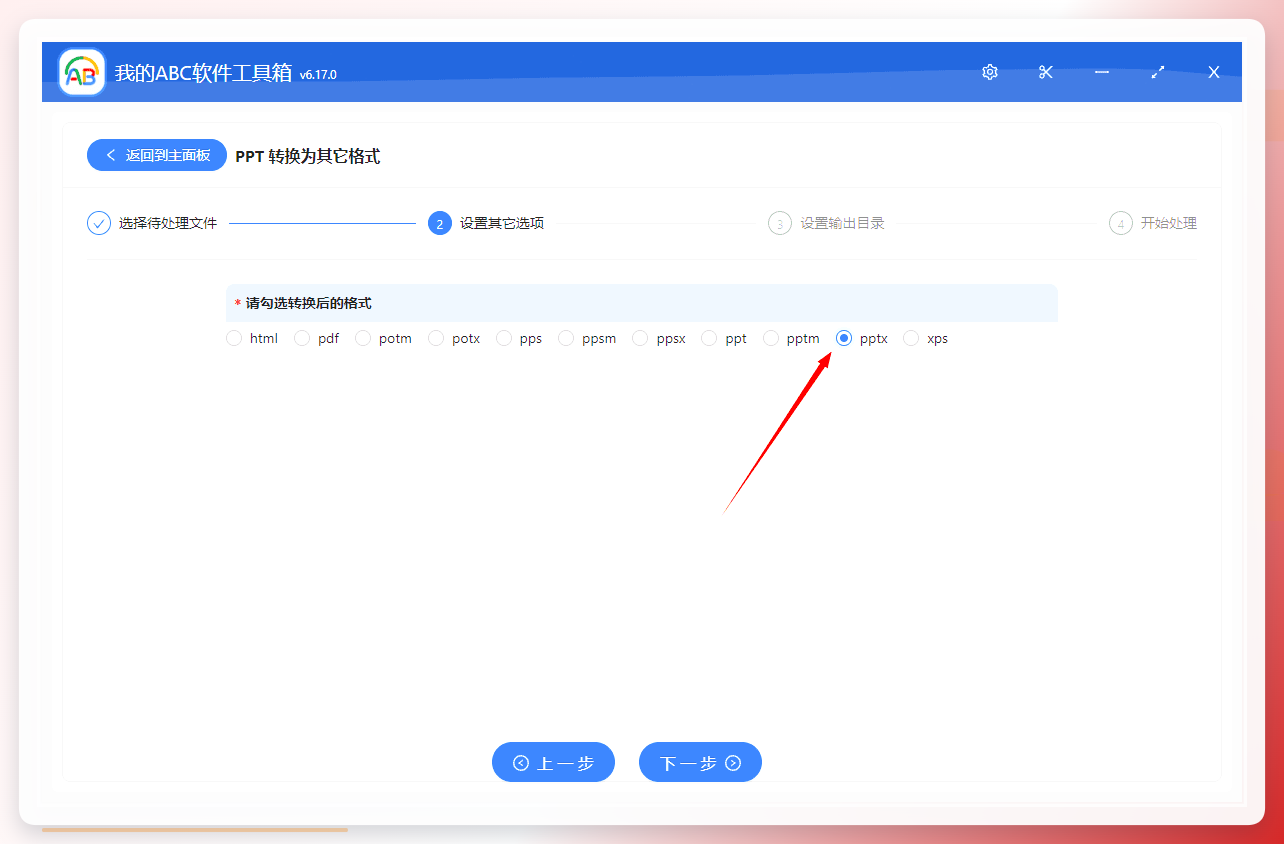1284x844 pixels.
Task: Click the 请勾选转换后的格式 label
Action: pos(308,303)
